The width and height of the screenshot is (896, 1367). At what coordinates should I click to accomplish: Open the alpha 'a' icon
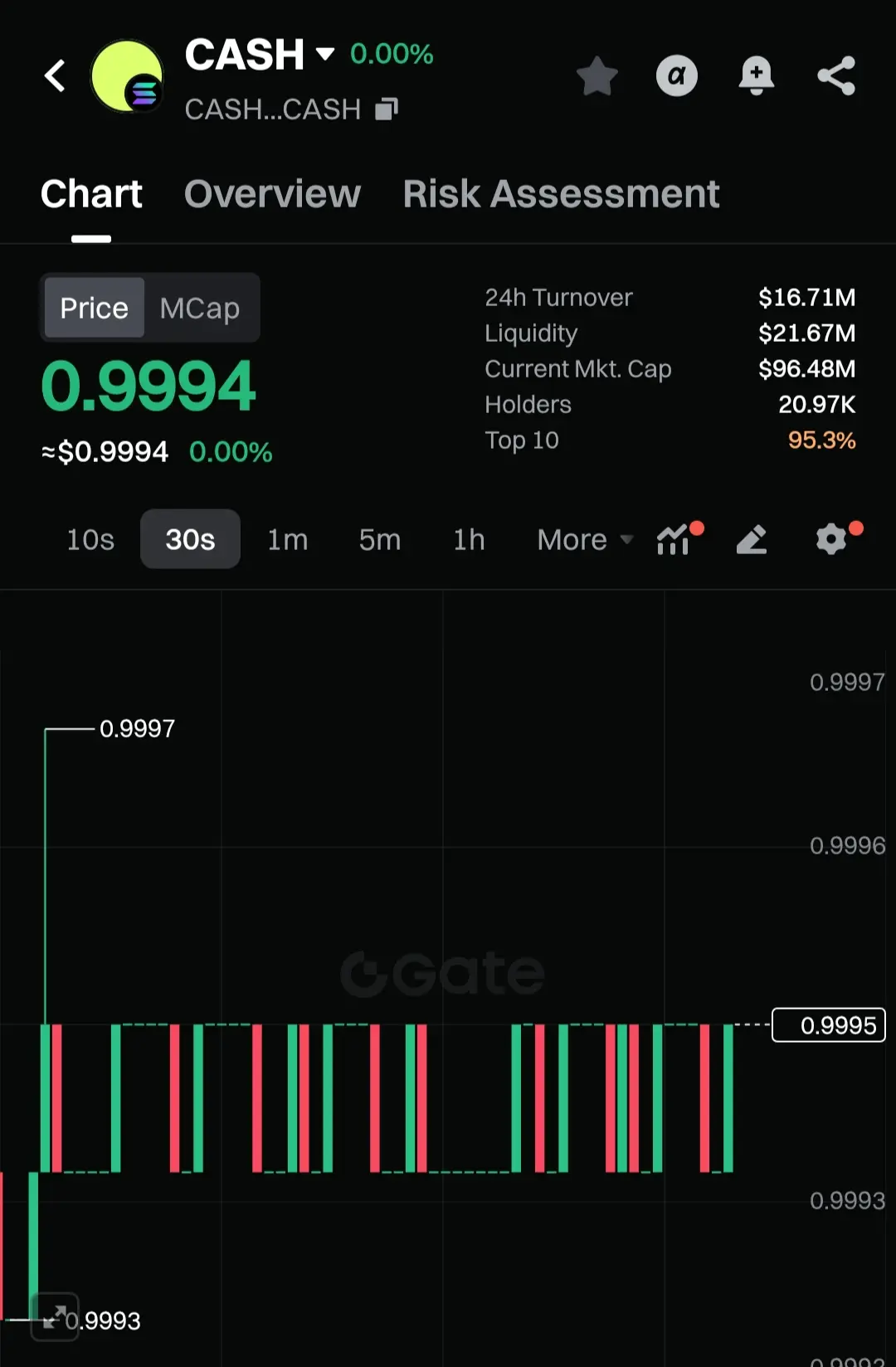click(x=677, y=76)
